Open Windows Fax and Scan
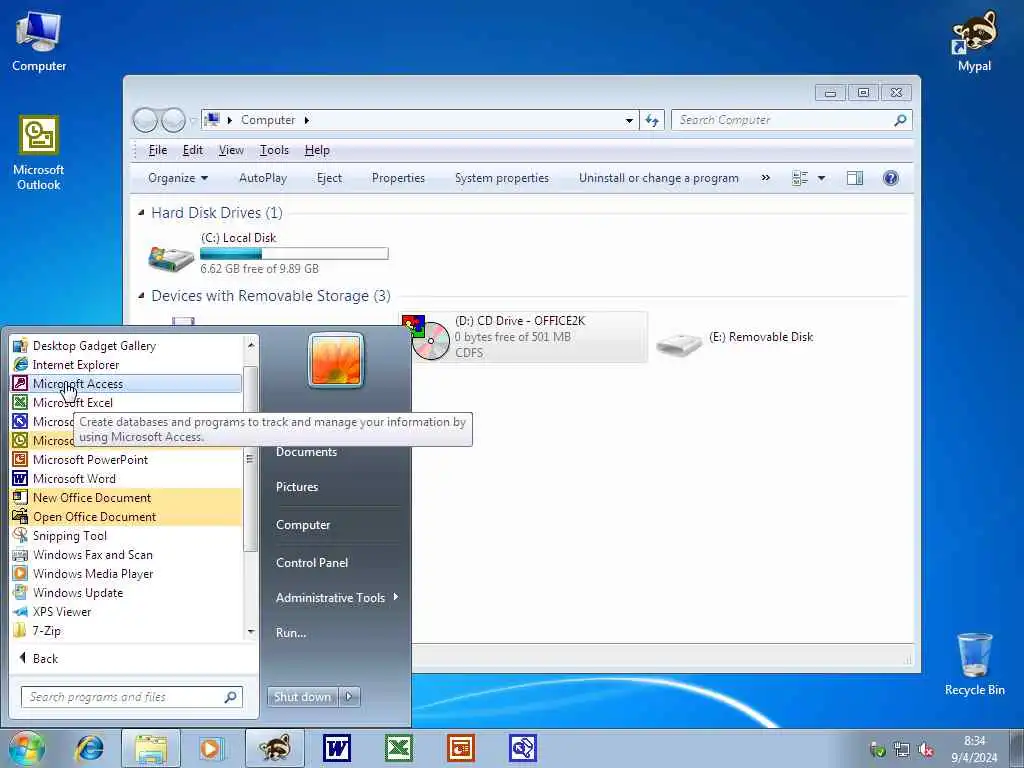The width and height of the screenshot is (1024, 768). tap(126, 554)
